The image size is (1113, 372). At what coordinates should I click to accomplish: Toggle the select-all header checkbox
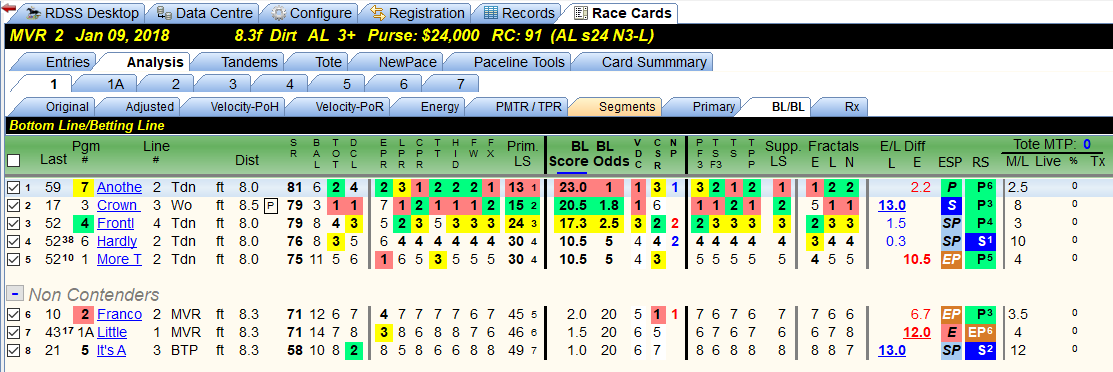[13, 161]
